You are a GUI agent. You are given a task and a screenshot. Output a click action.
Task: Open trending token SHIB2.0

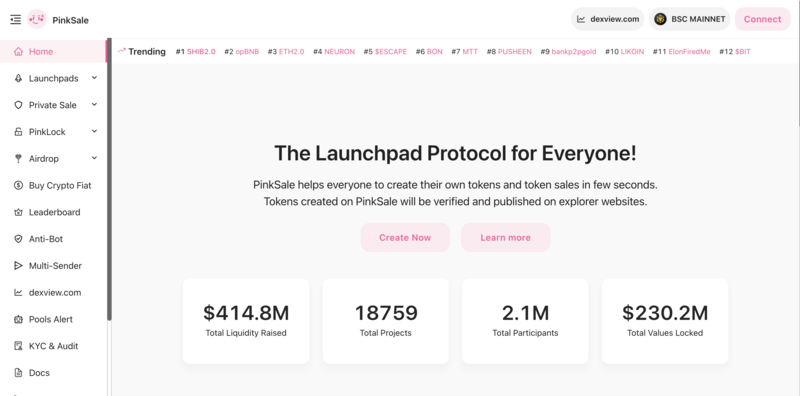pyautogui.click(x=201, y=52)
